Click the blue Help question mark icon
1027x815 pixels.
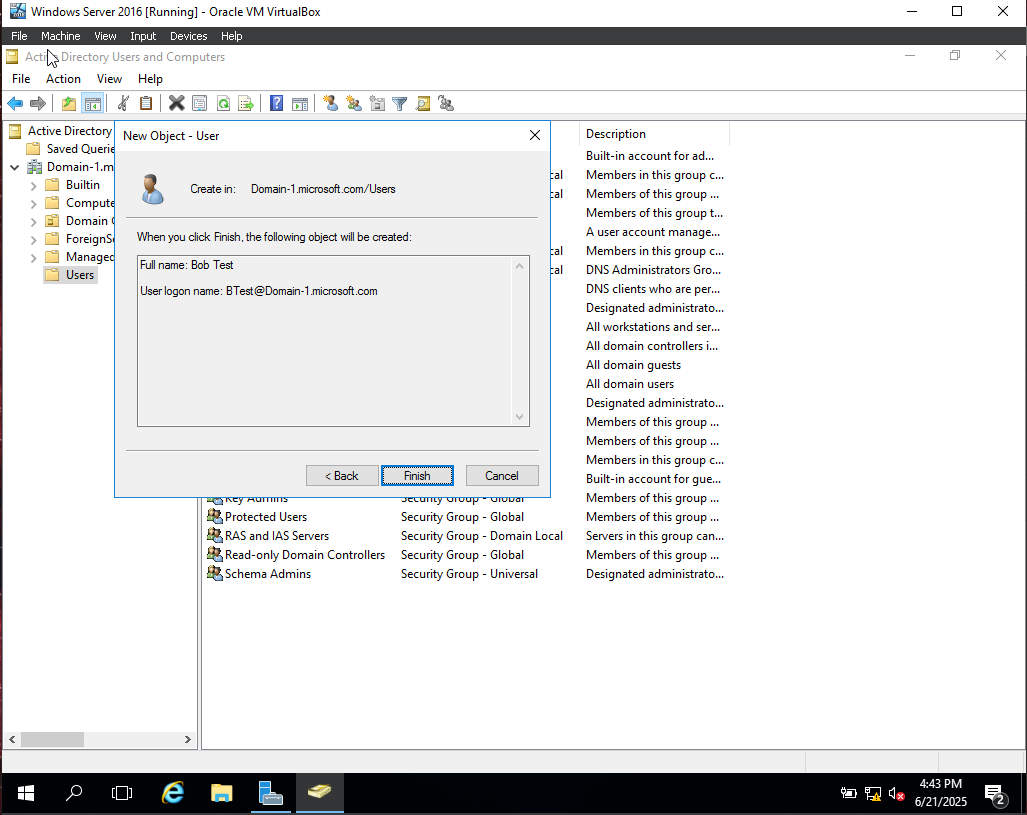[x=276, y=104]
